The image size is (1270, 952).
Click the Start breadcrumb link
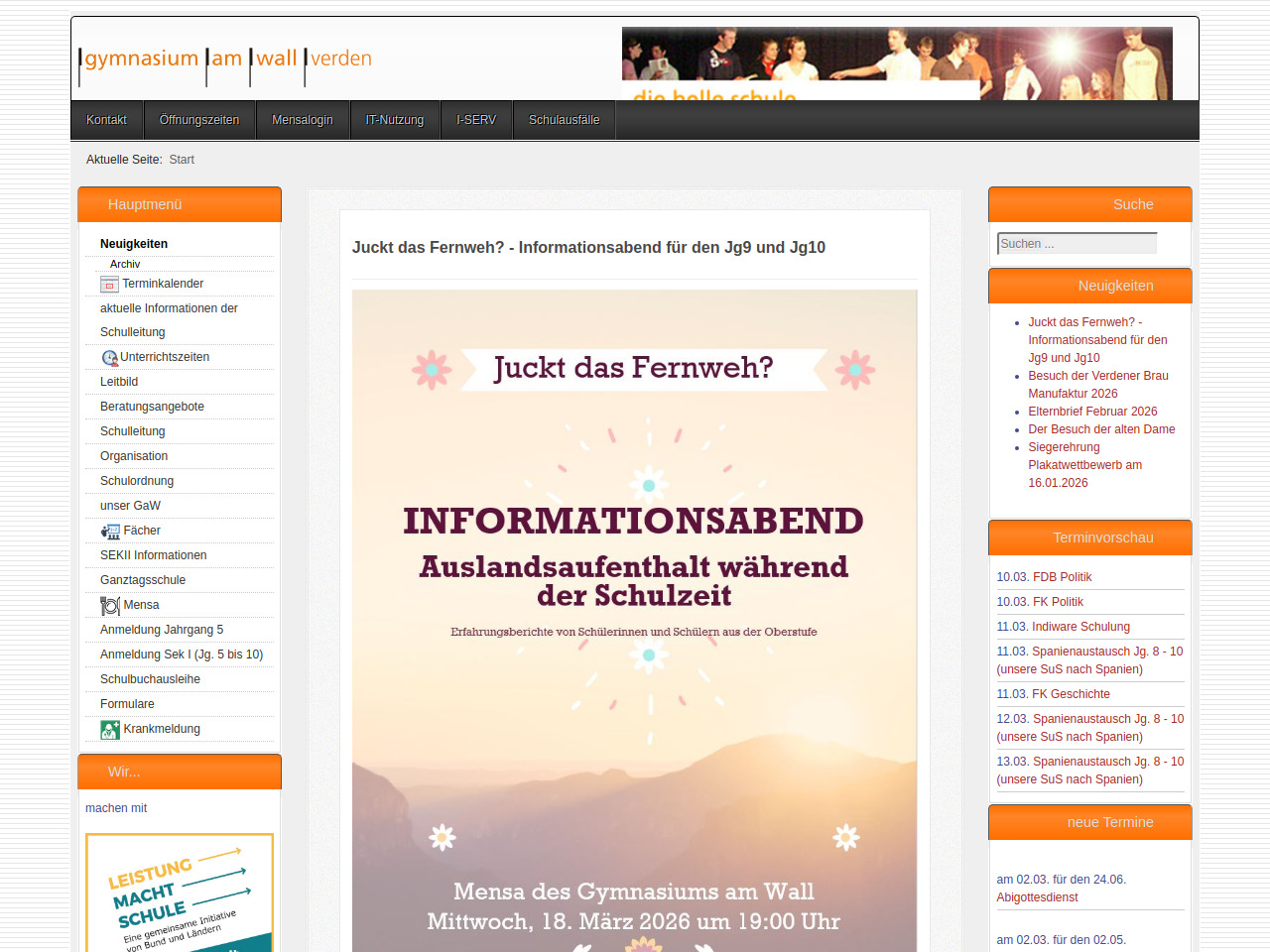click(x=182, y=160)
